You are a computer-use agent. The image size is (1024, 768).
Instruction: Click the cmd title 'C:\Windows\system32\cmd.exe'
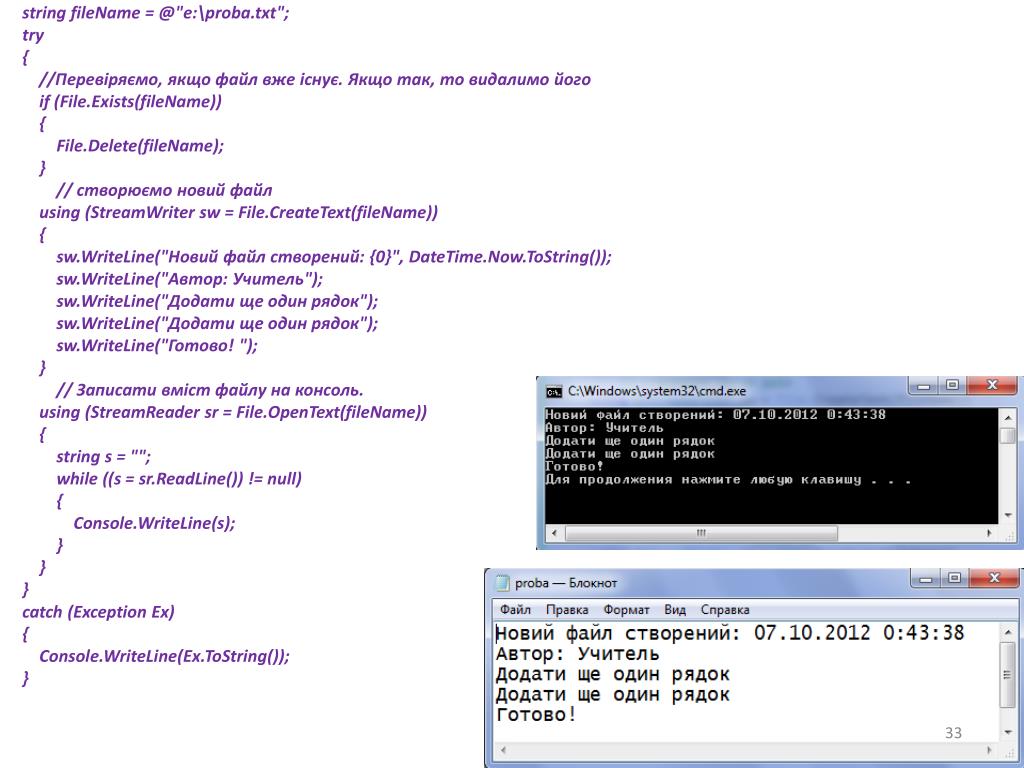656,391
